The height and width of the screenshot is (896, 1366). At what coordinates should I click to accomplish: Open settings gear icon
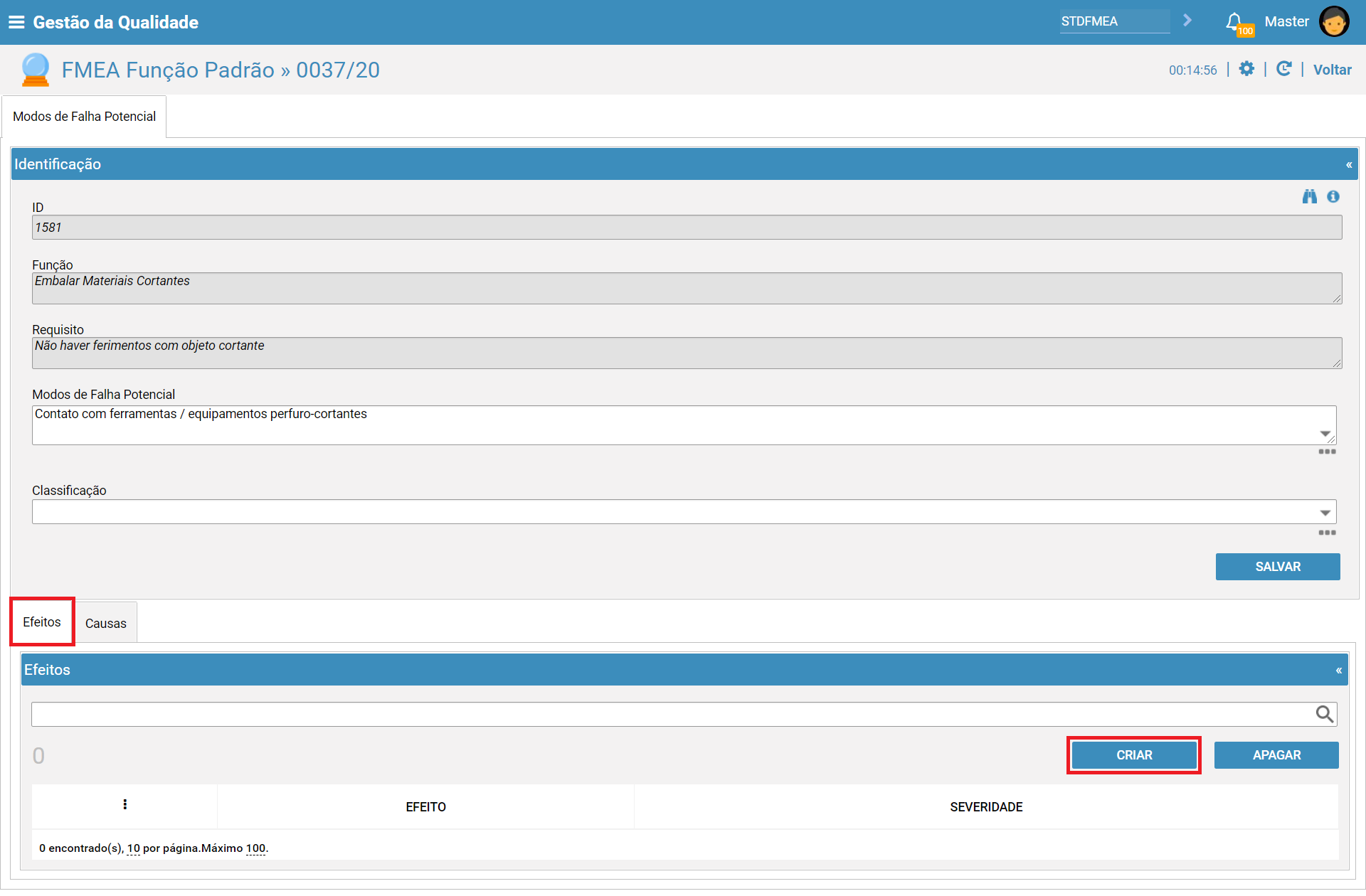tap(1246, 69)
